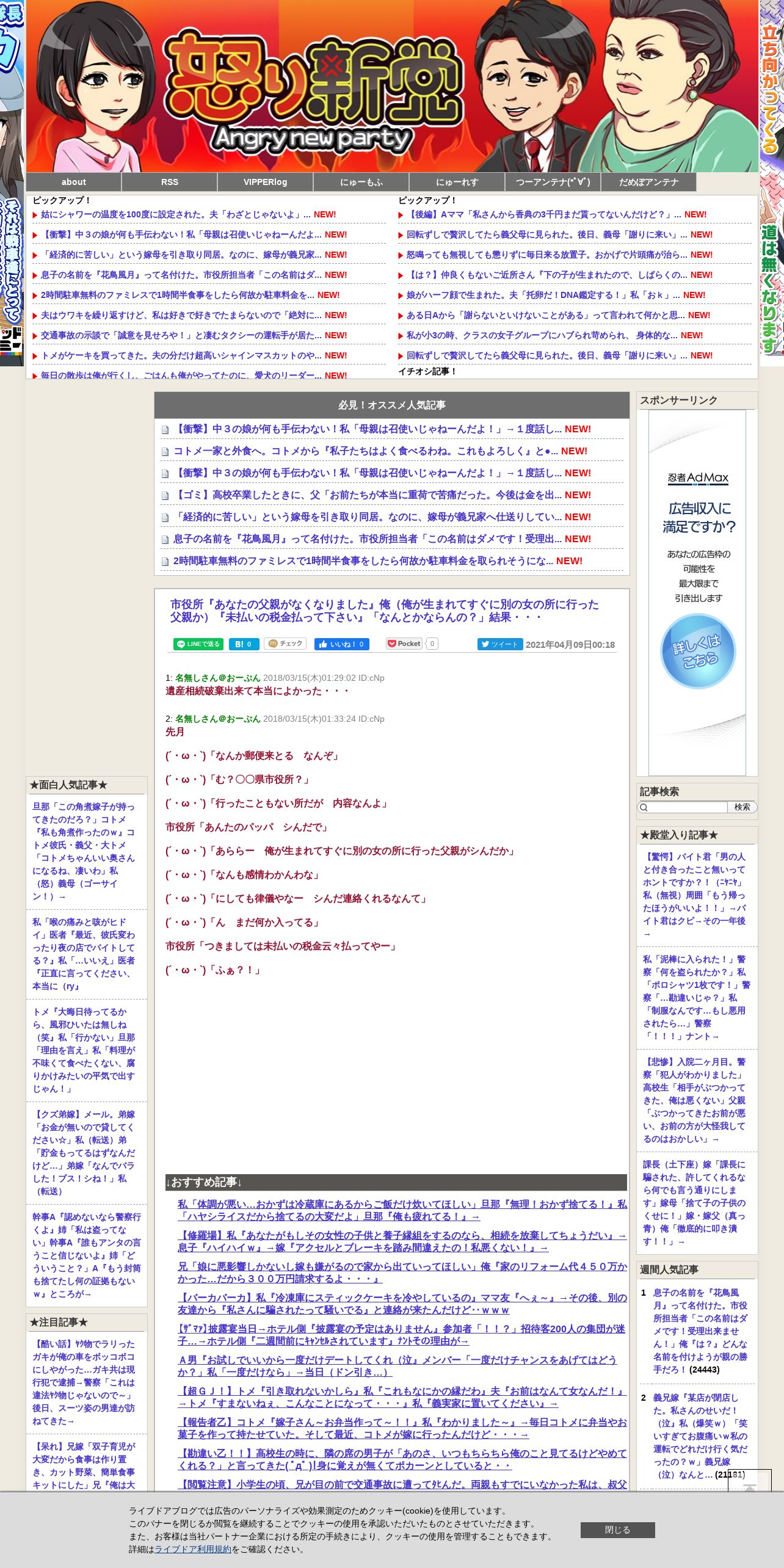Open recommended article 【修羅場】私『あなたがもしその女性の
The image size is (784, 1568).
402,1241
